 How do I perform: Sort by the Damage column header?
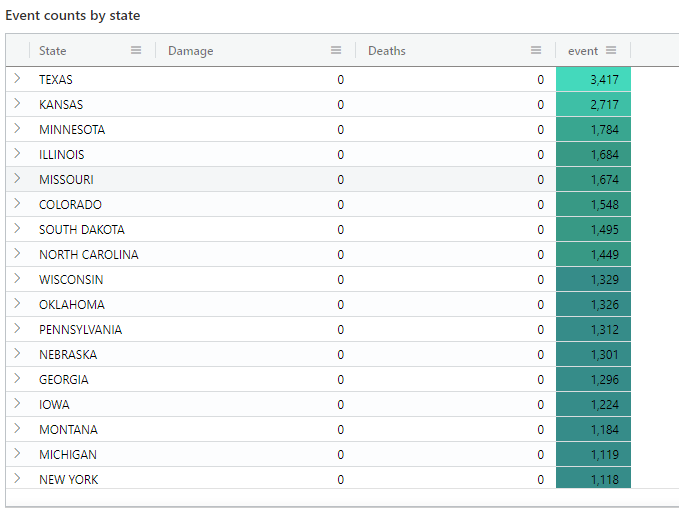tap(191, 51)
